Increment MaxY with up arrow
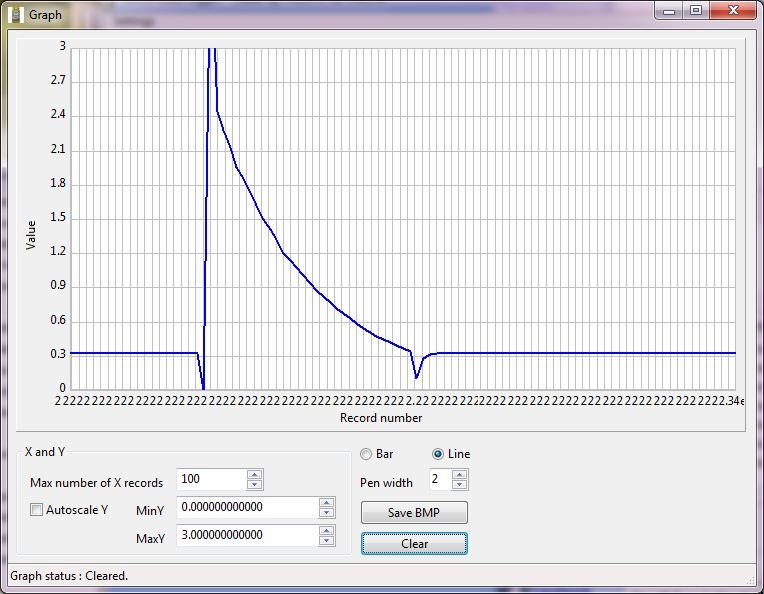This screenshot has height=594, width=764. click(x=326, y=531)
